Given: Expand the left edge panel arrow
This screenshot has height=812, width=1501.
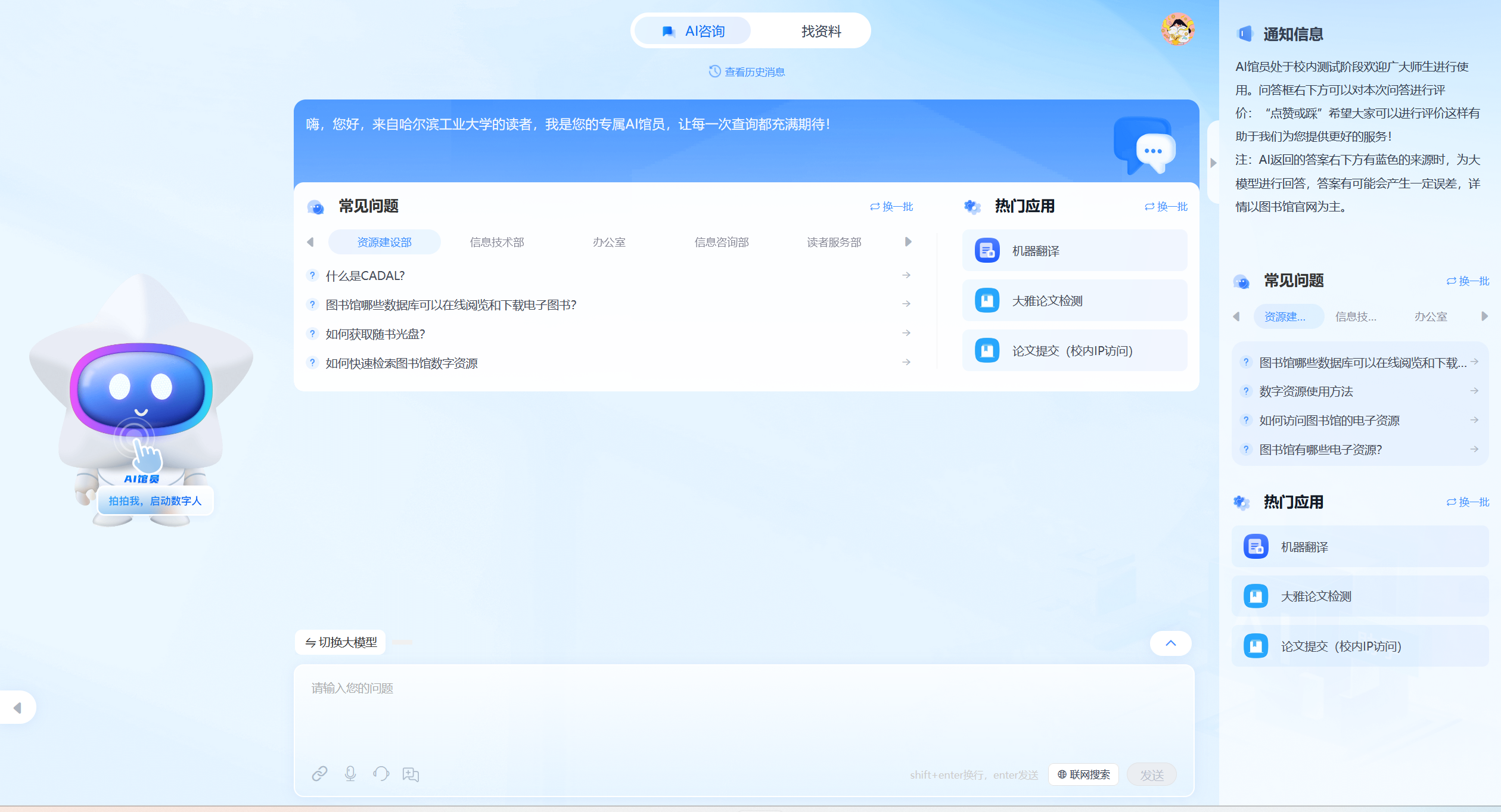Looking at the screenshot, I should click(17, 707).
